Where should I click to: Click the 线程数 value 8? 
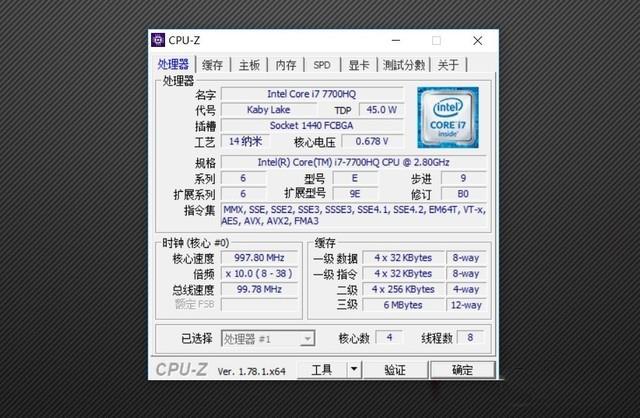click(x=470, y=337)
